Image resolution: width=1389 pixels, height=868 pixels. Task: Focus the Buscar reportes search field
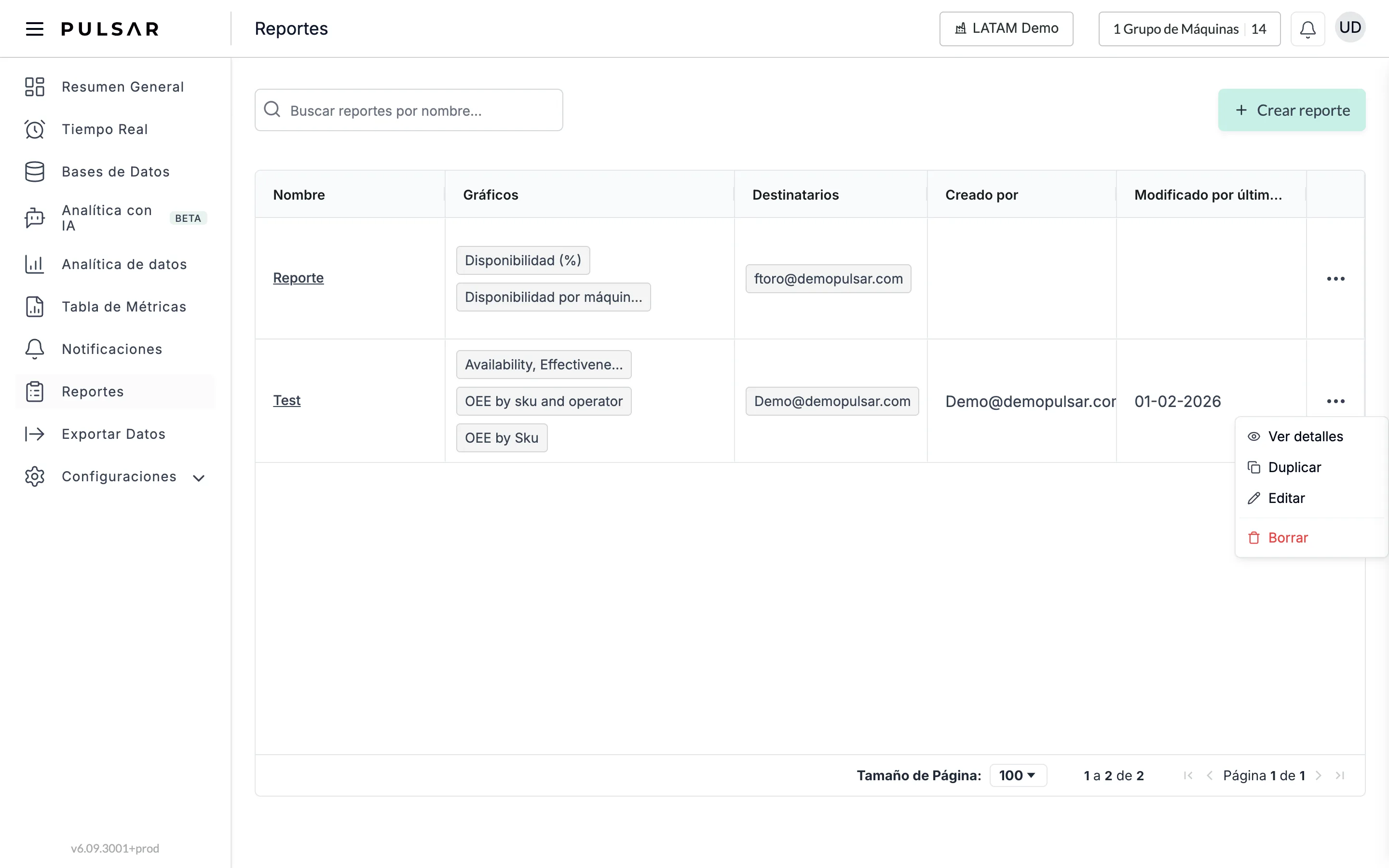point(409,109)
